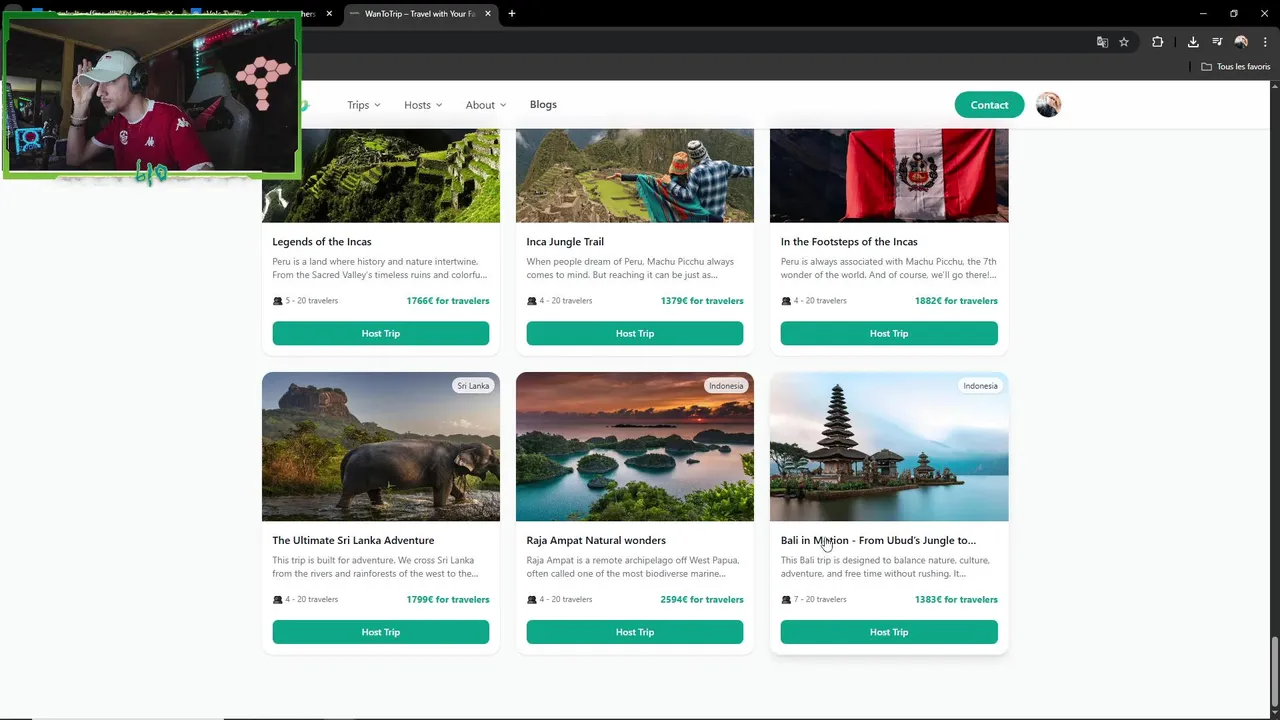Click the 5 - 20 travelers text
Viewport: 1280px width, 720px height.
[312, 301]
